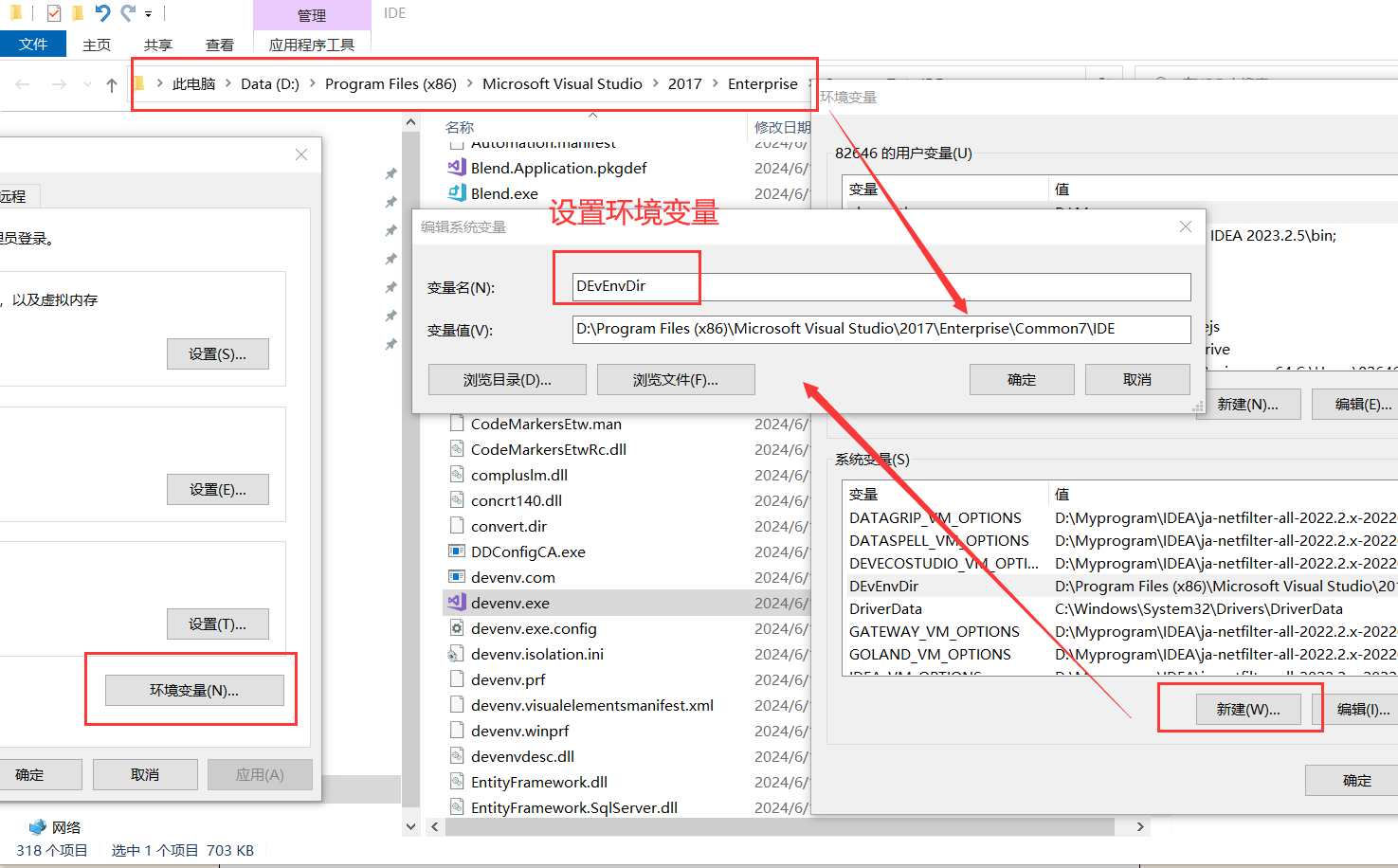Select GOLAND_VM_OPTIONS system variable row
Viewport: 1398px width, 868px height.
[x=1121, y=654]
